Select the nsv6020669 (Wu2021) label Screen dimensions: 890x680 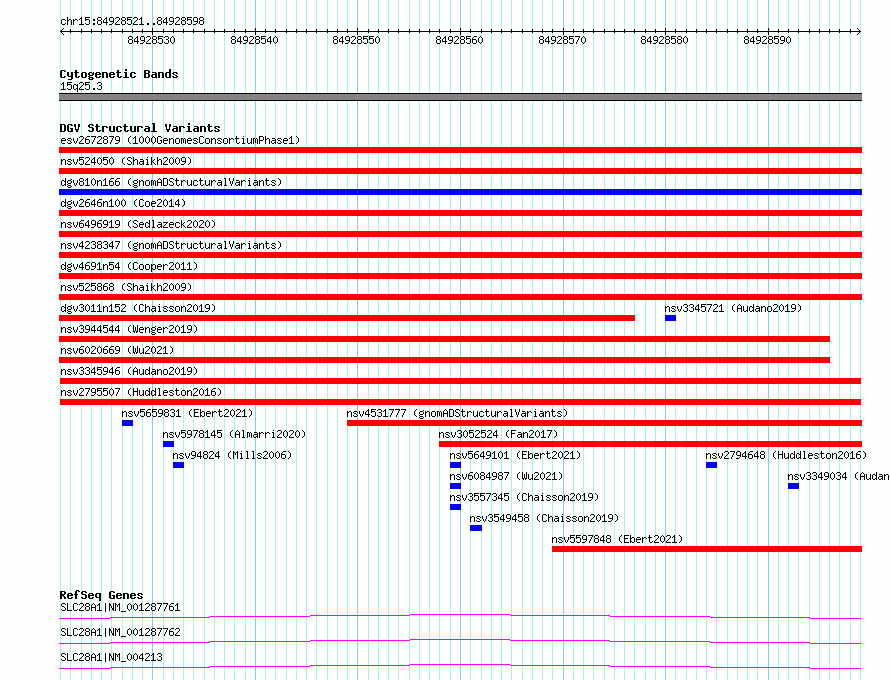click(117, 350)
